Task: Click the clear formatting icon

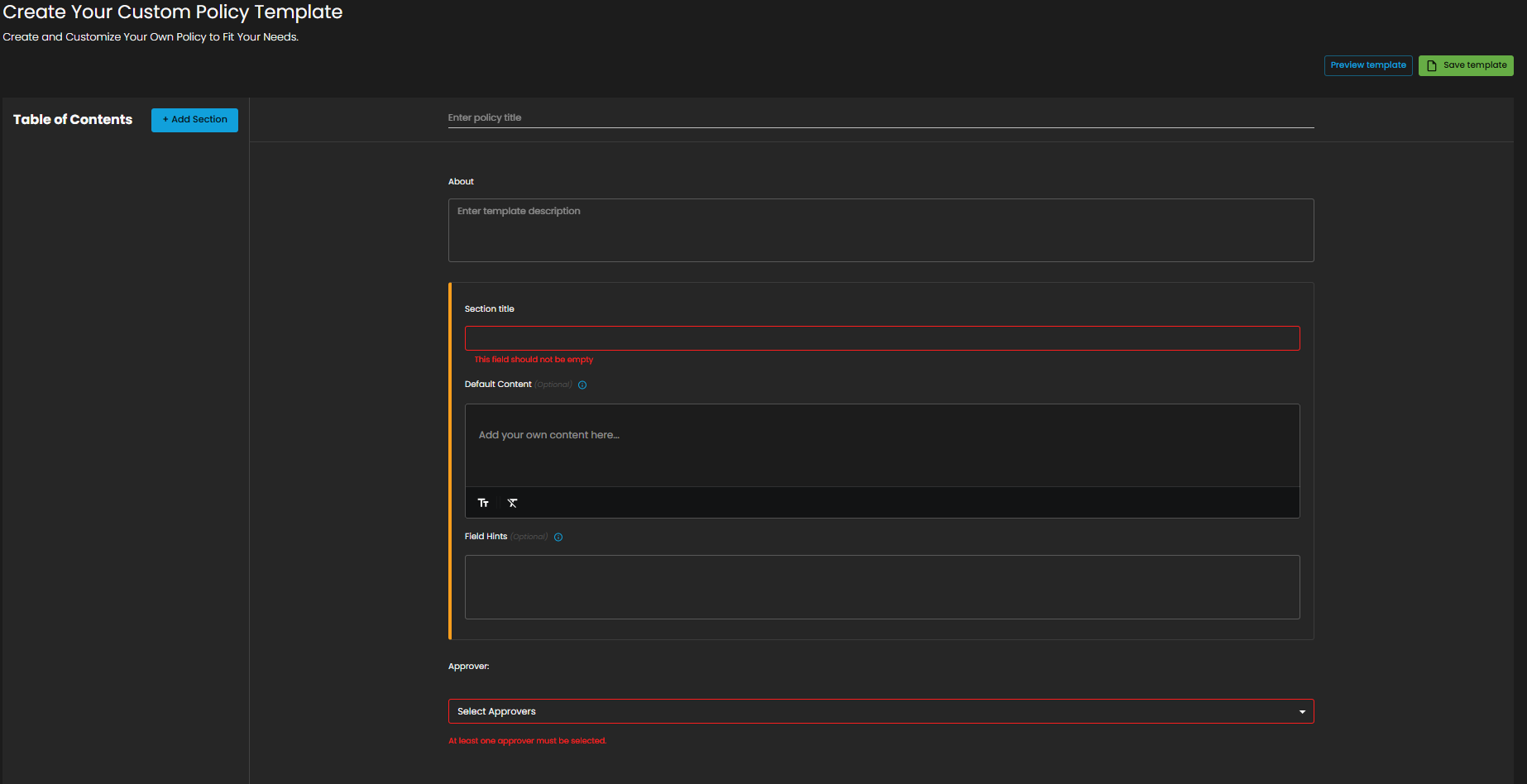Action: pos(513,503)
